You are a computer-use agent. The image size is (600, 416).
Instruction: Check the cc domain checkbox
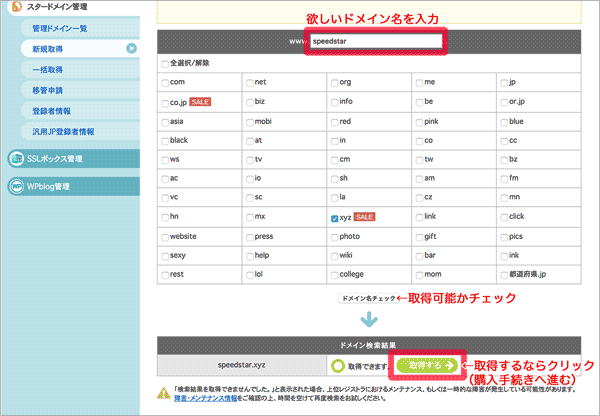504,141
